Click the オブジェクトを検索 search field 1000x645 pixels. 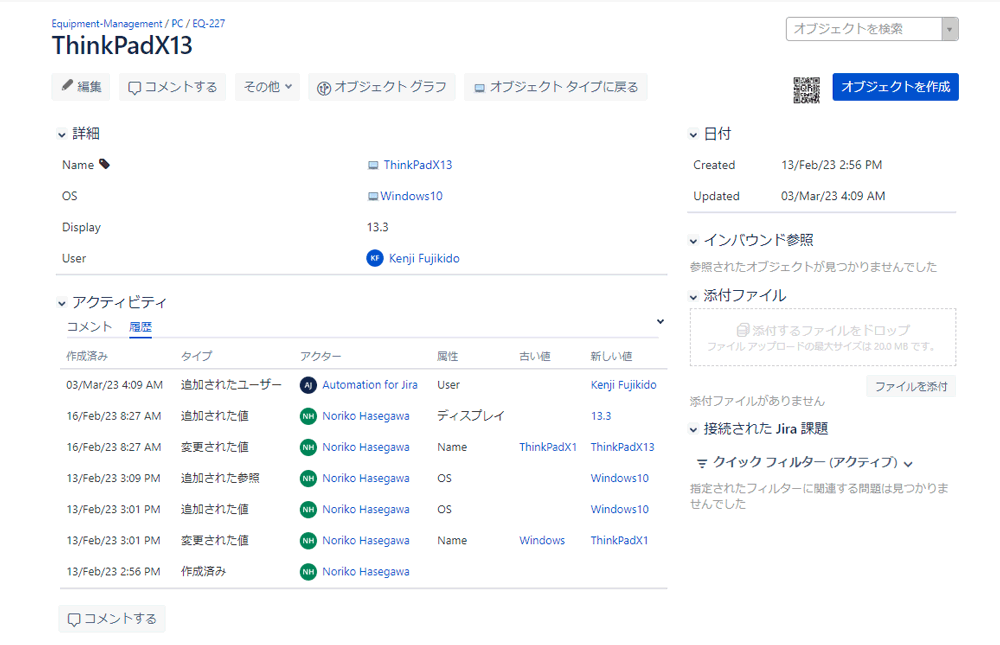click(x=864, y=29)
